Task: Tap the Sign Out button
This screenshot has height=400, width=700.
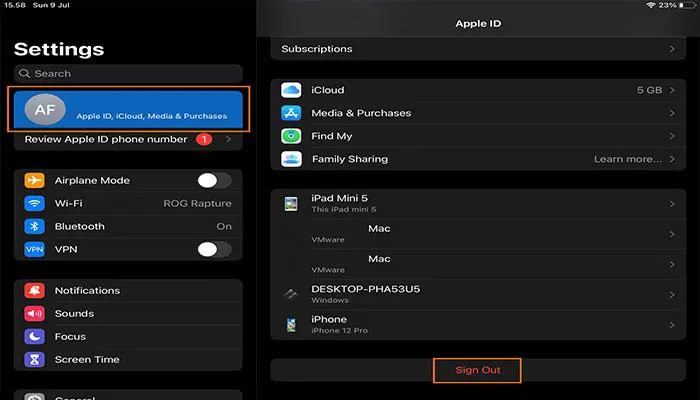Action: coord(478,370)
